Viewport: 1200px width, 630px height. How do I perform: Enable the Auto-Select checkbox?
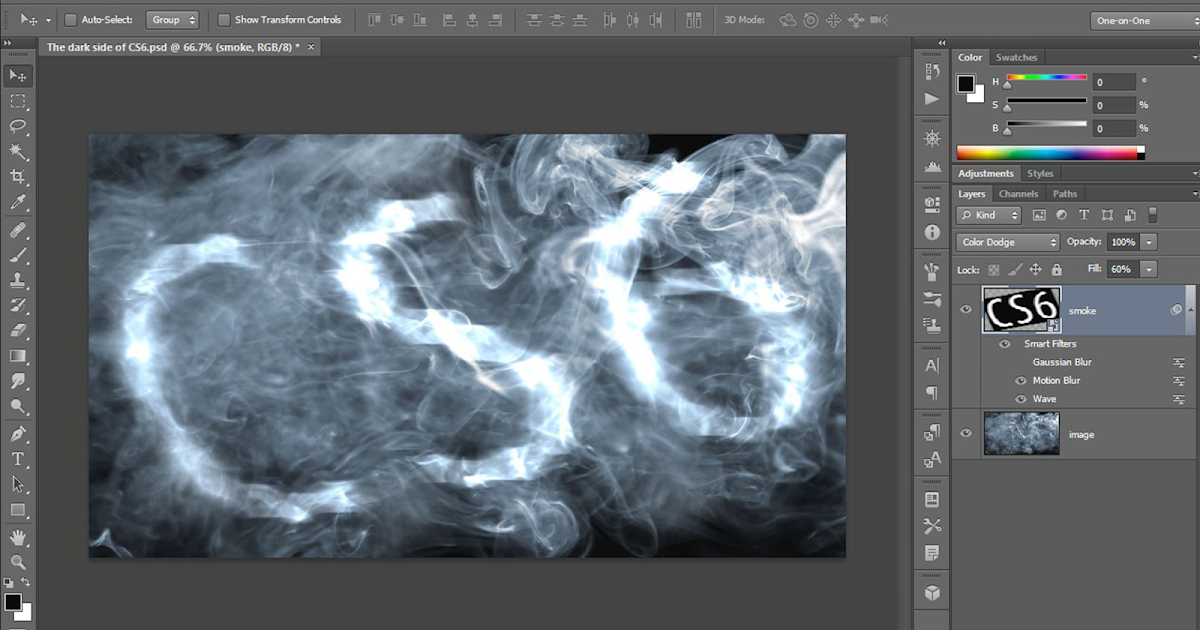click(x=70, y=20)
